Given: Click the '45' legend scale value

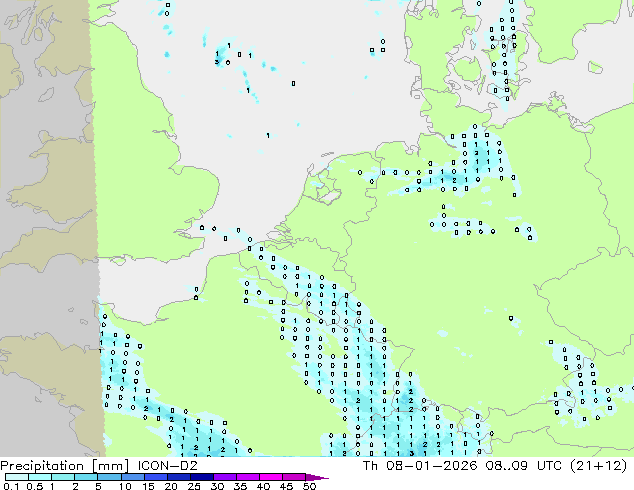Looking at the screenshot, I should pos(287,486).
